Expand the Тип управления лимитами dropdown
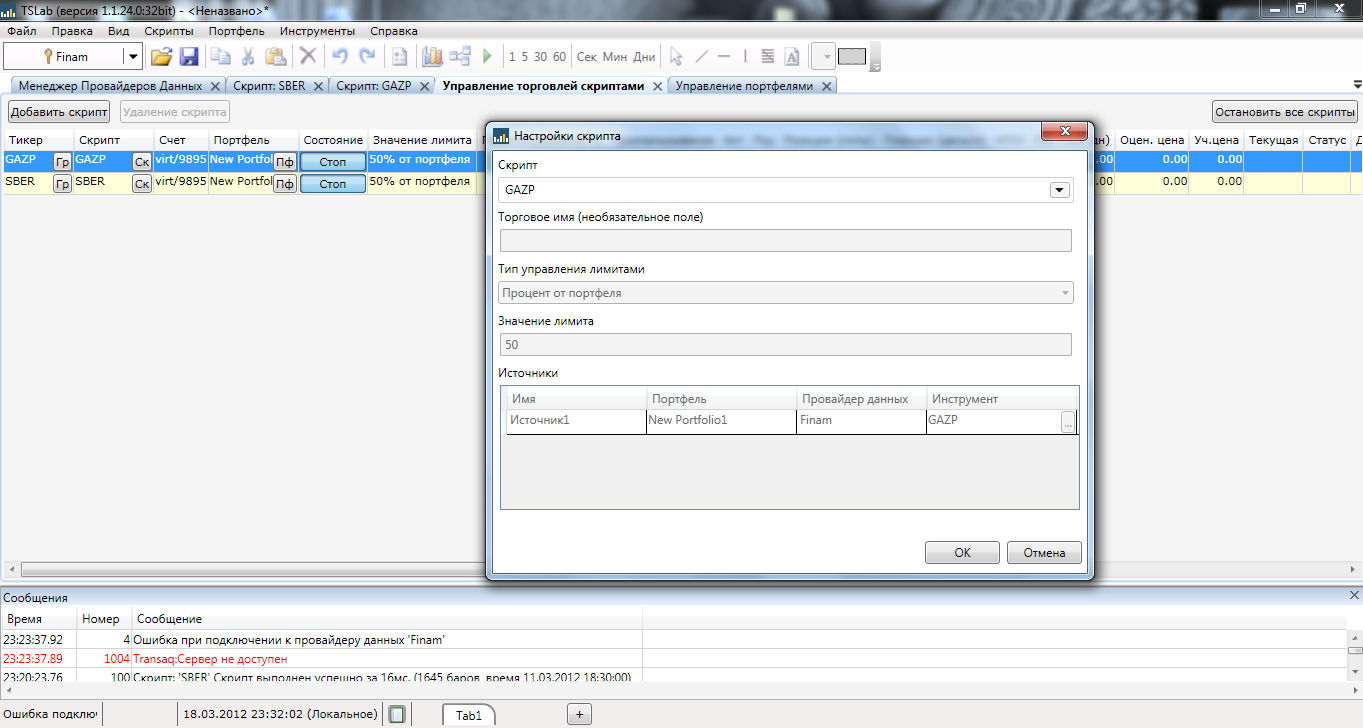Image resolution: width=1363 pixels, height=728 pixels. 1064,293
